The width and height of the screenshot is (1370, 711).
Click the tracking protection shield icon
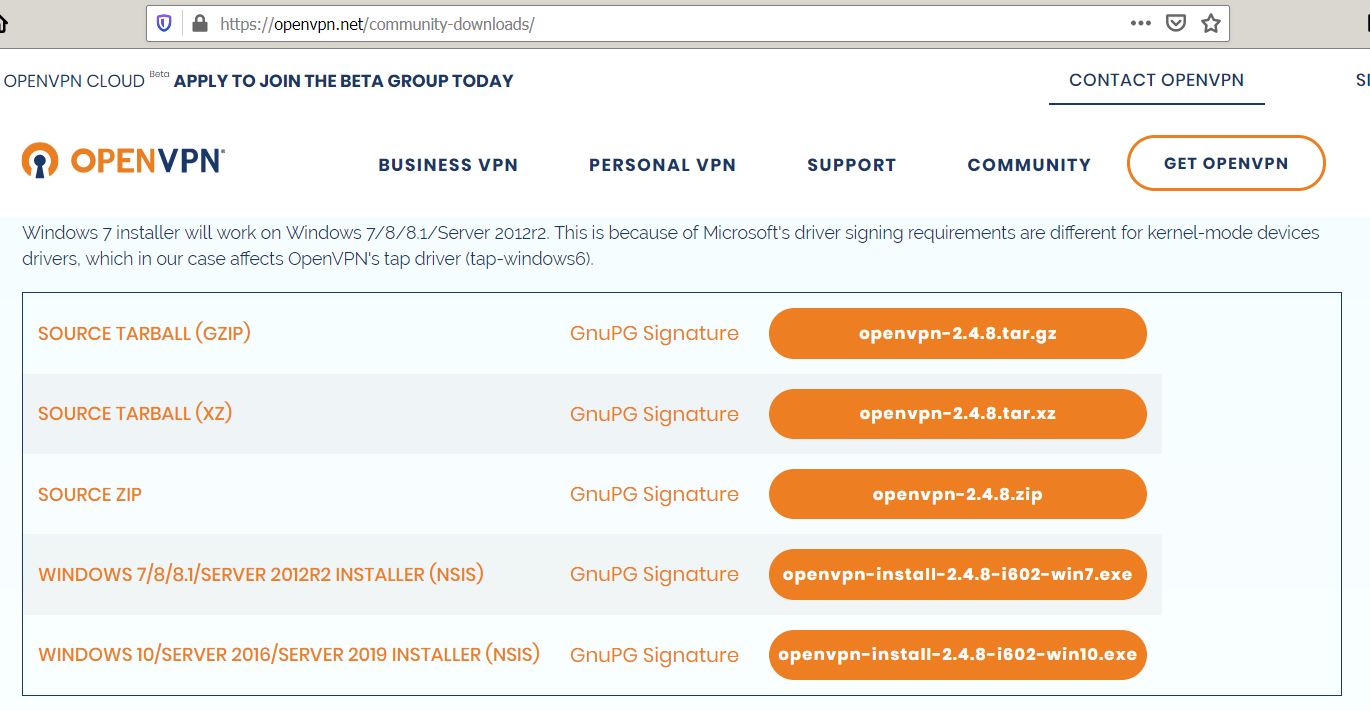tap(165, 24)
